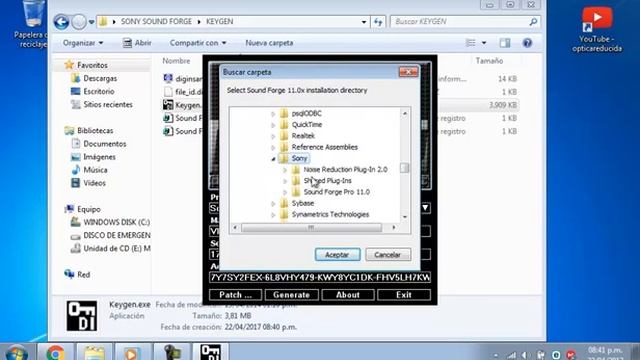This screenshot has height=360, width=640.
Task: Click the change view icon in Explorer toolbar
Action: click(471, 43)
